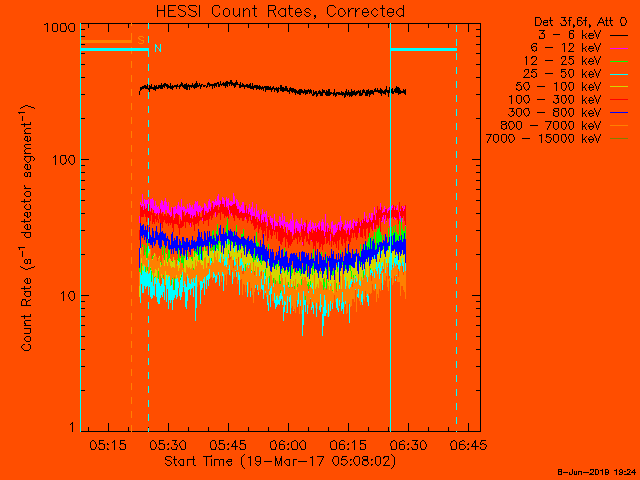
Task: Click the 'Start Time (19-Mar-17 05:08:02)' axis title
Action: tap(280, 462)
